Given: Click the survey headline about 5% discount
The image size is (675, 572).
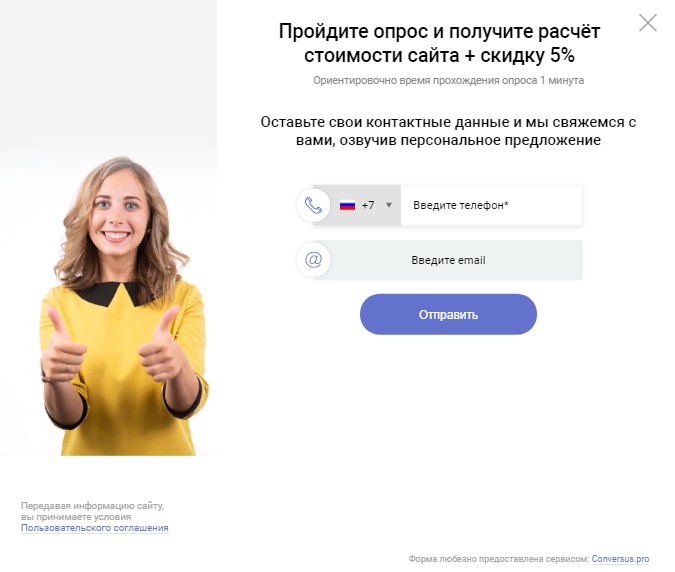Looking at the screenshot, I should pos(439,43).
